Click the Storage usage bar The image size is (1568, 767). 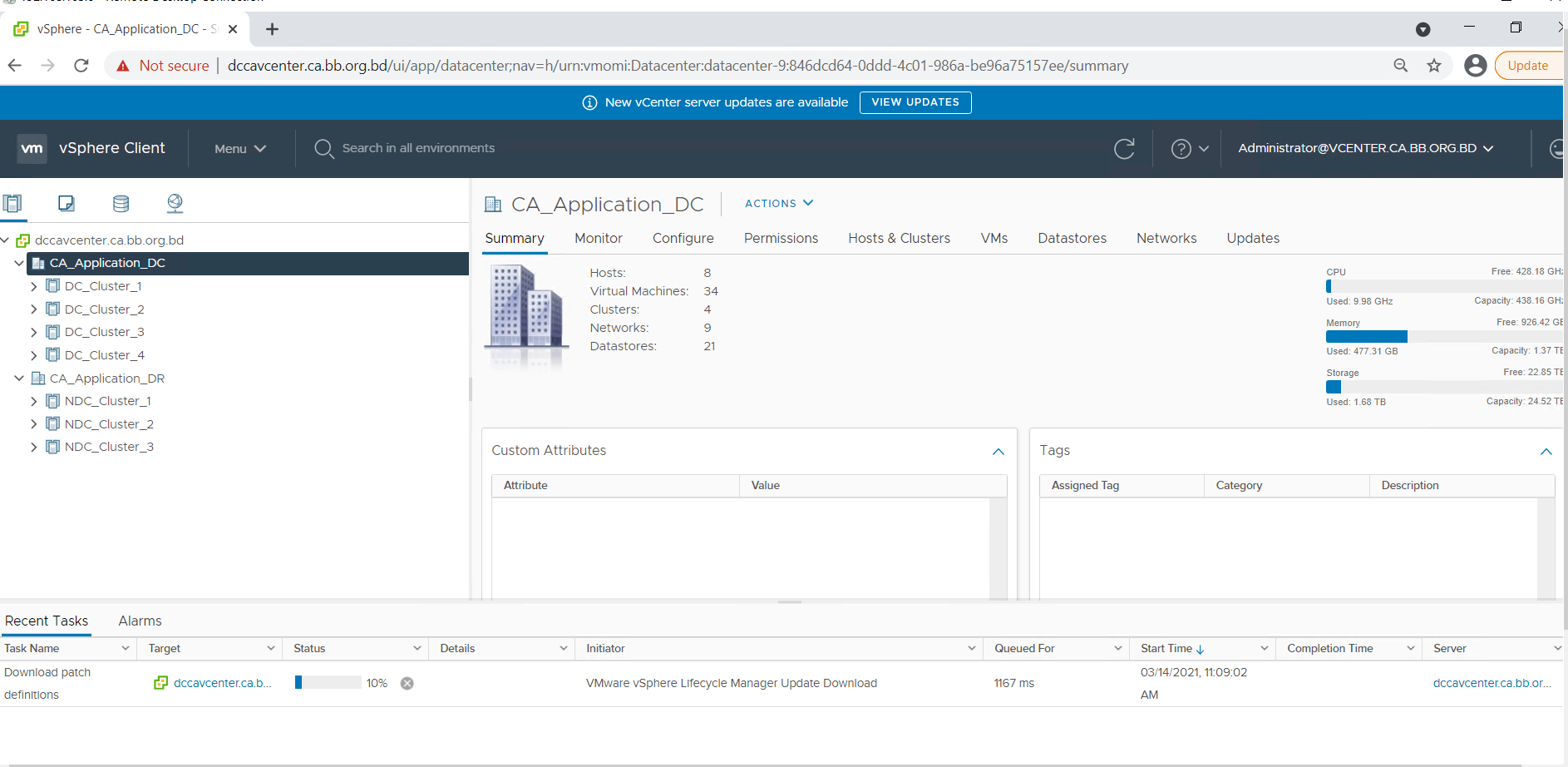click(1444, 387)
